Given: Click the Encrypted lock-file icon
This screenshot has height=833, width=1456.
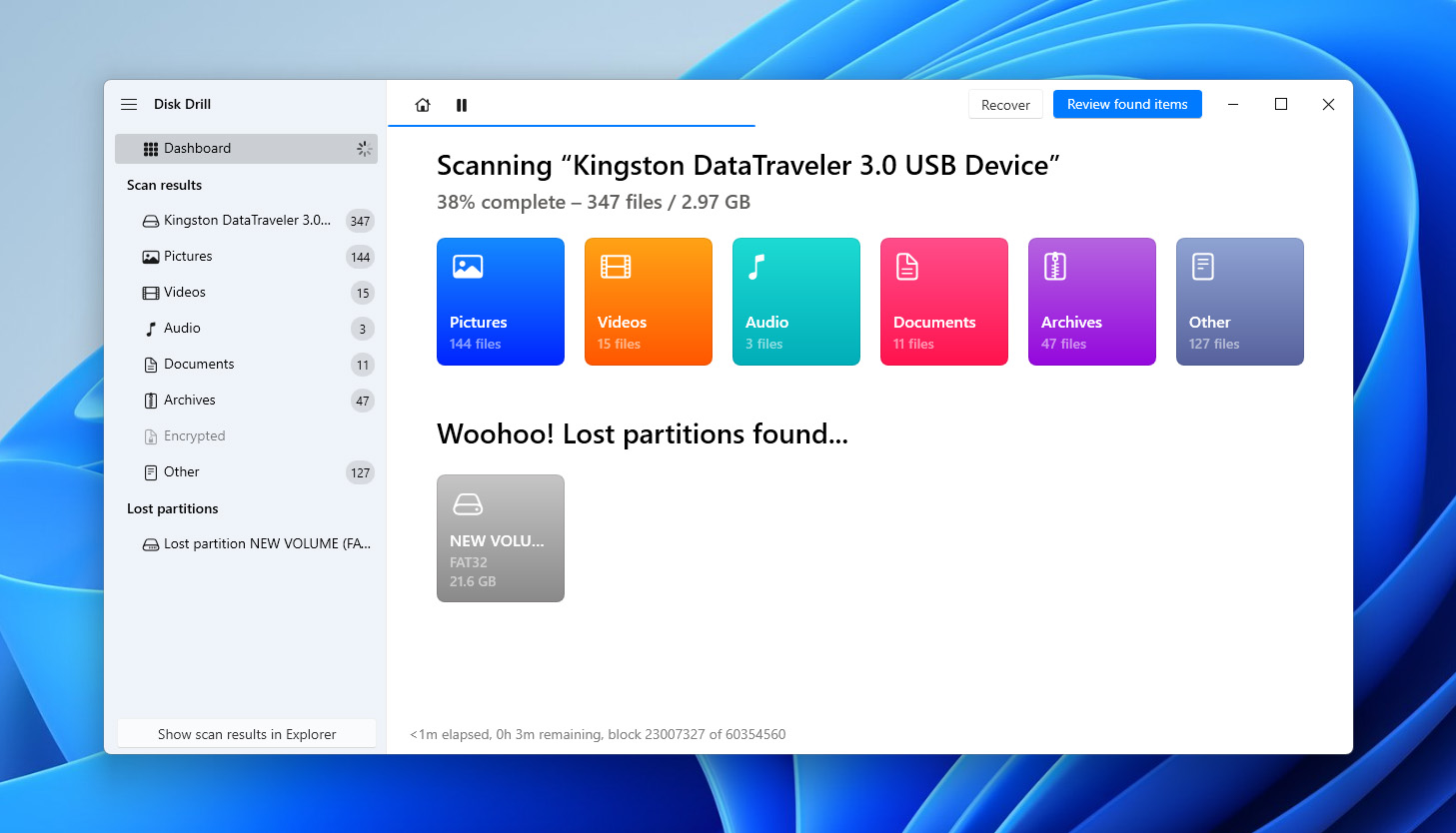Looking at the screenshot, I should 151,436.
